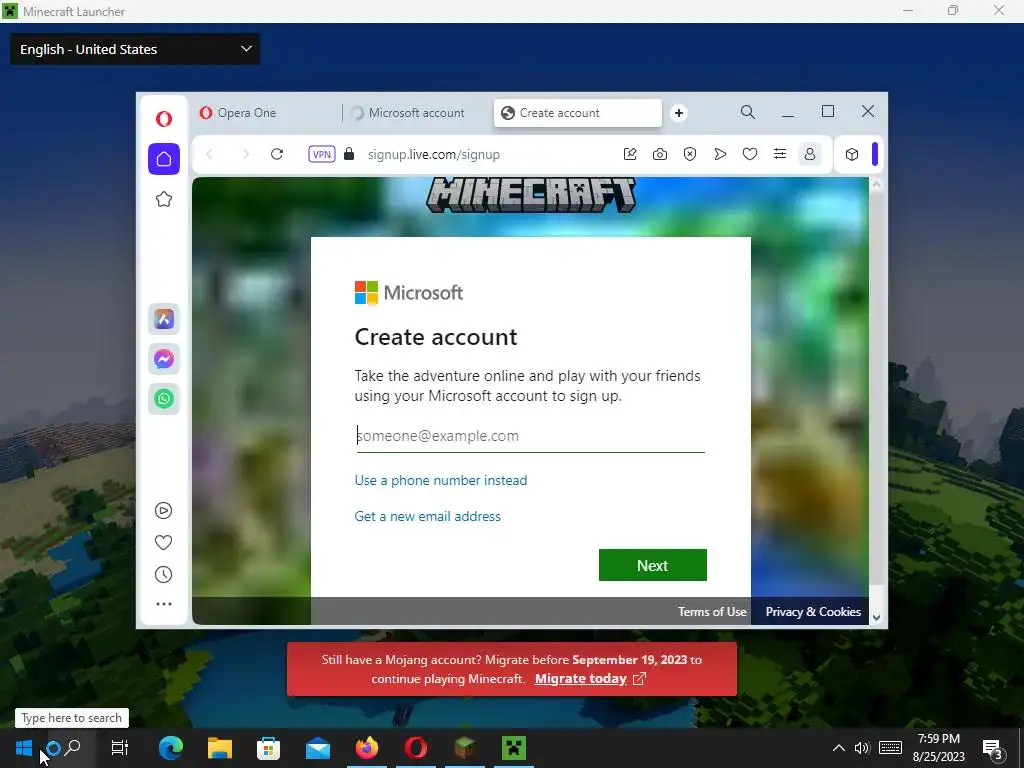1024x768 pixels.
Task: Open File Explorer from taskbar
Action: point(220,748)
